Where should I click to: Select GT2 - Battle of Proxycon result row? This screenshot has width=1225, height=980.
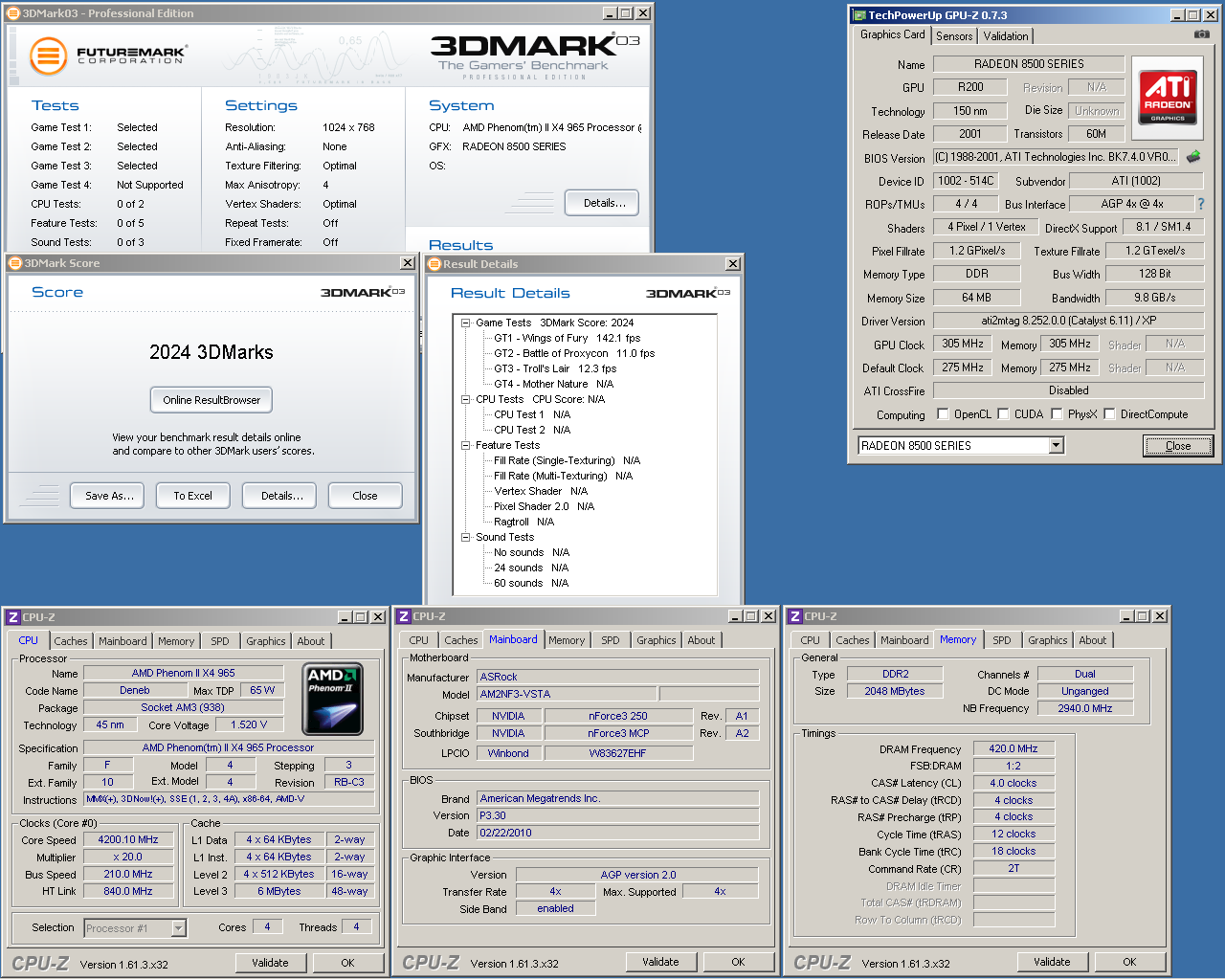click(x=574, y=353)
